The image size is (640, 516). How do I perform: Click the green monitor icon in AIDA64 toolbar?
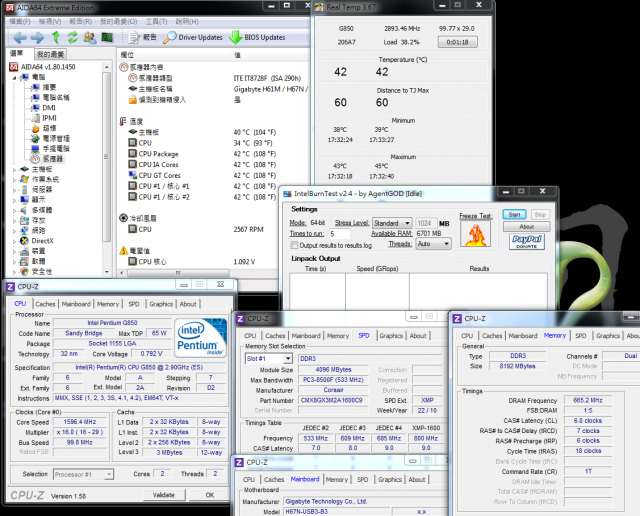click(x=107, y=38)
